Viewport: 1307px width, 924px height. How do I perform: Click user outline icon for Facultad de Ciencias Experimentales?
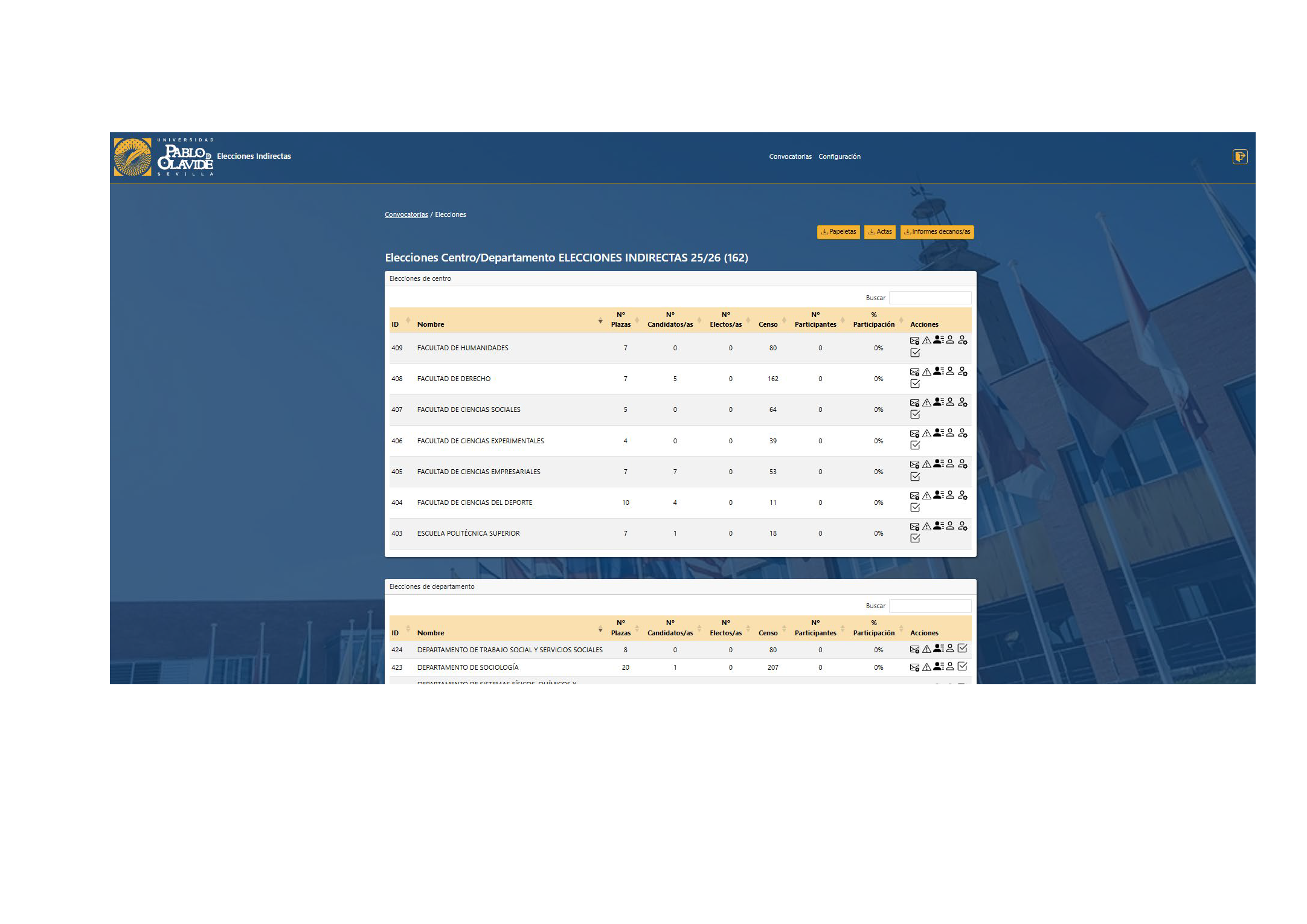point(950,432)
